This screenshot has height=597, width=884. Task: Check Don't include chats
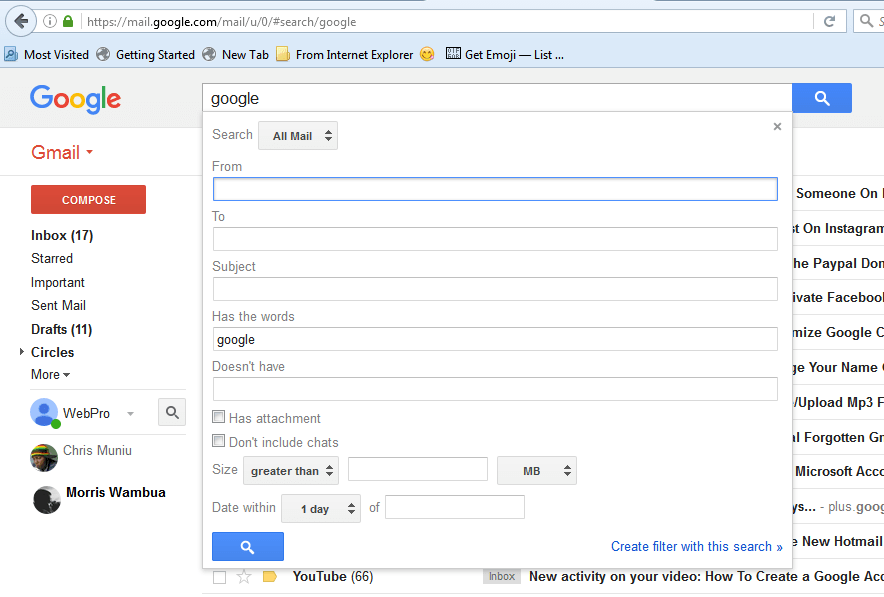[218, 440]
